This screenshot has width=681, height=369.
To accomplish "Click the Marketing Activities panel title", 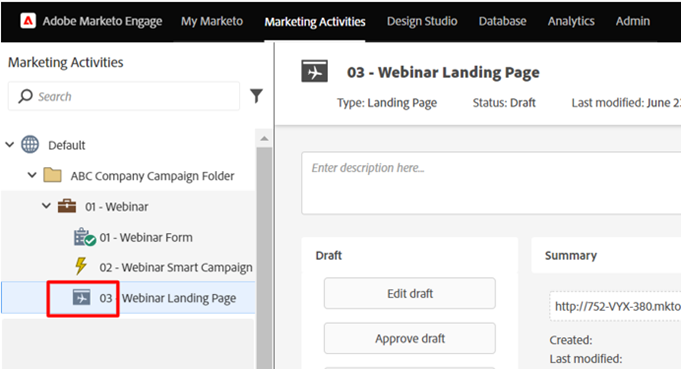I will (x=66, y=62).
